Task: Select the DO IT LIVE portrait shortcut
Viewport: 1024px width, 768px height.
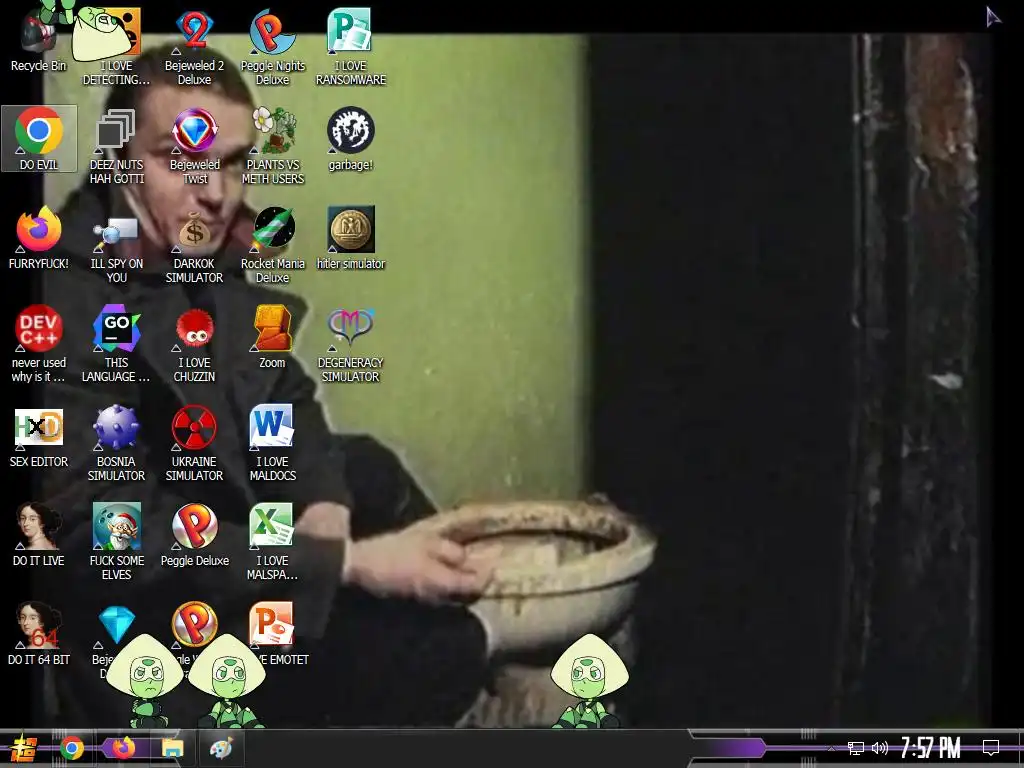Action: coord(39,535)
